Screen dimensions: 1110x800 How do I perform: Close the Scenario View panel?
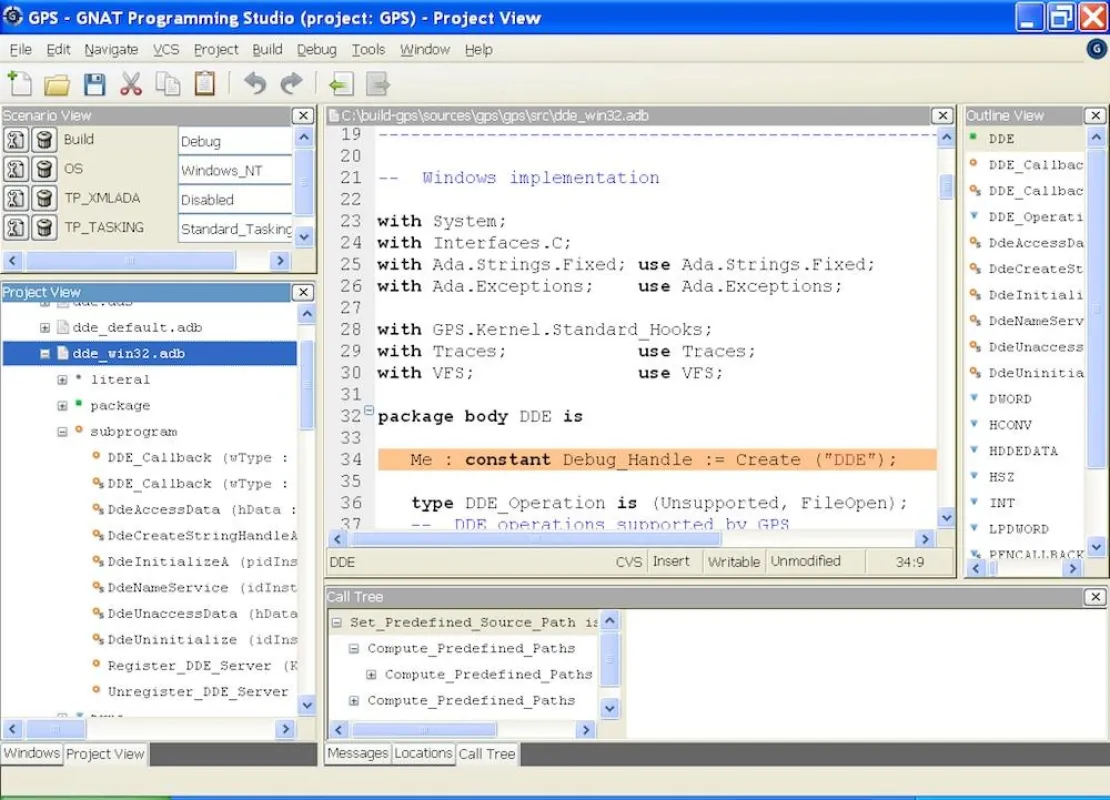click(x=303, y=115)
